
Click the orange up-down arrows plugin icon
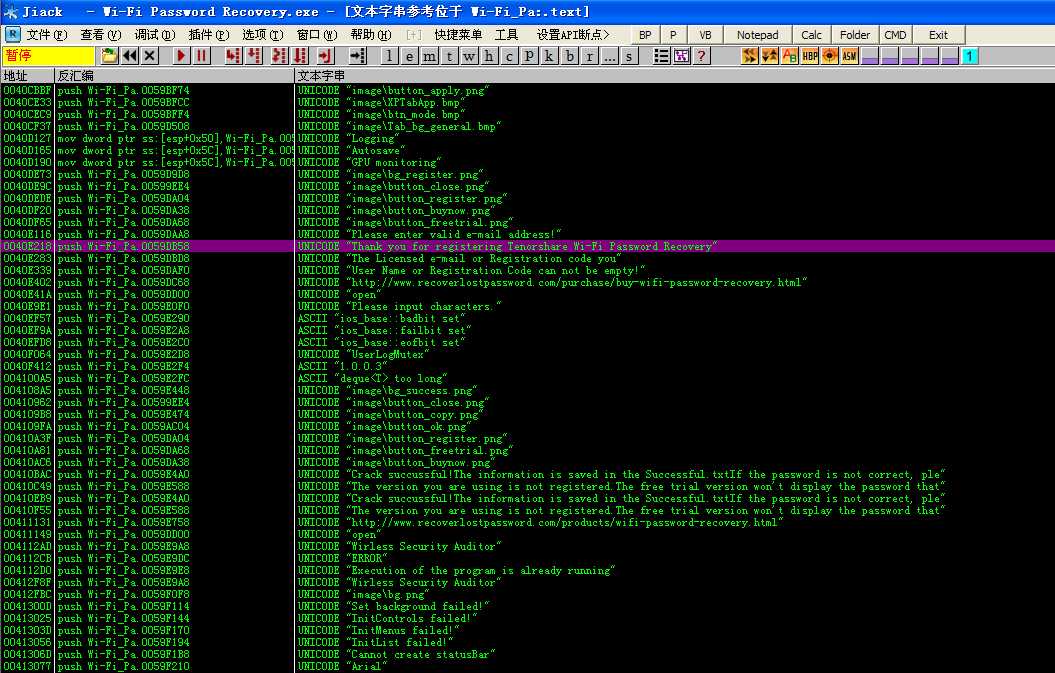pos(769,56)
